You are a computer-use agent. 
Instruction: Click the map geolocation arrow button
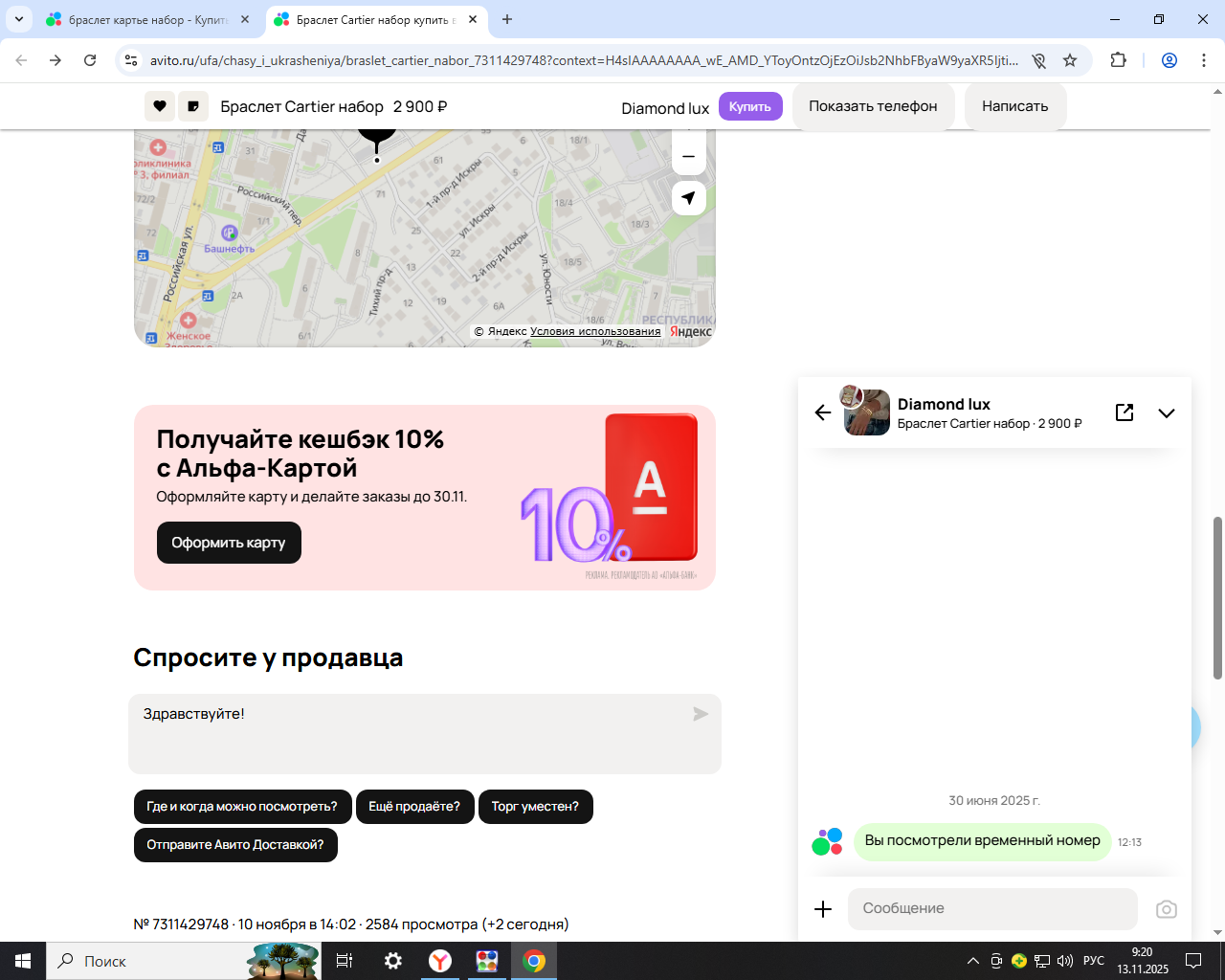689,198
